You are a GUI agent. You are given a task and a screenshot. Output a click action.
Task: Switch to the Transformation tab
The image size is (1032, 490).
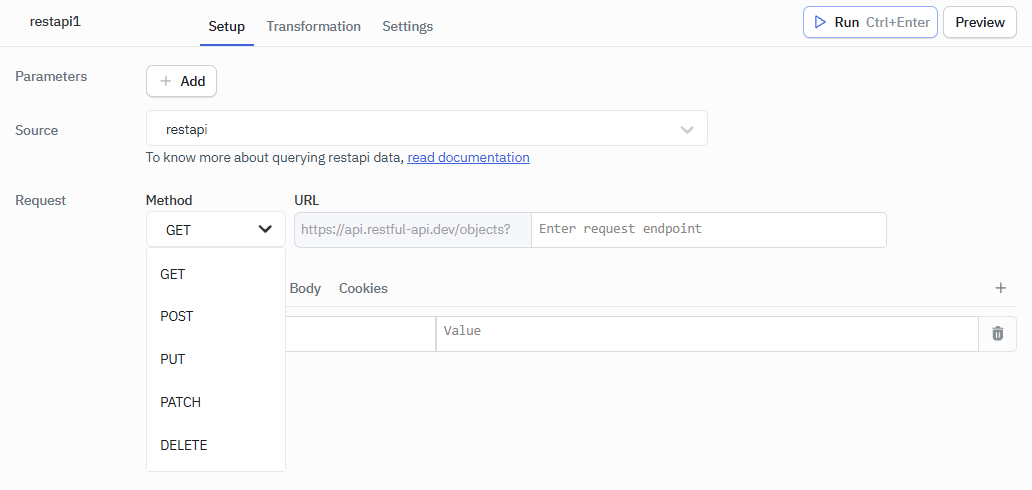[313, 26]
